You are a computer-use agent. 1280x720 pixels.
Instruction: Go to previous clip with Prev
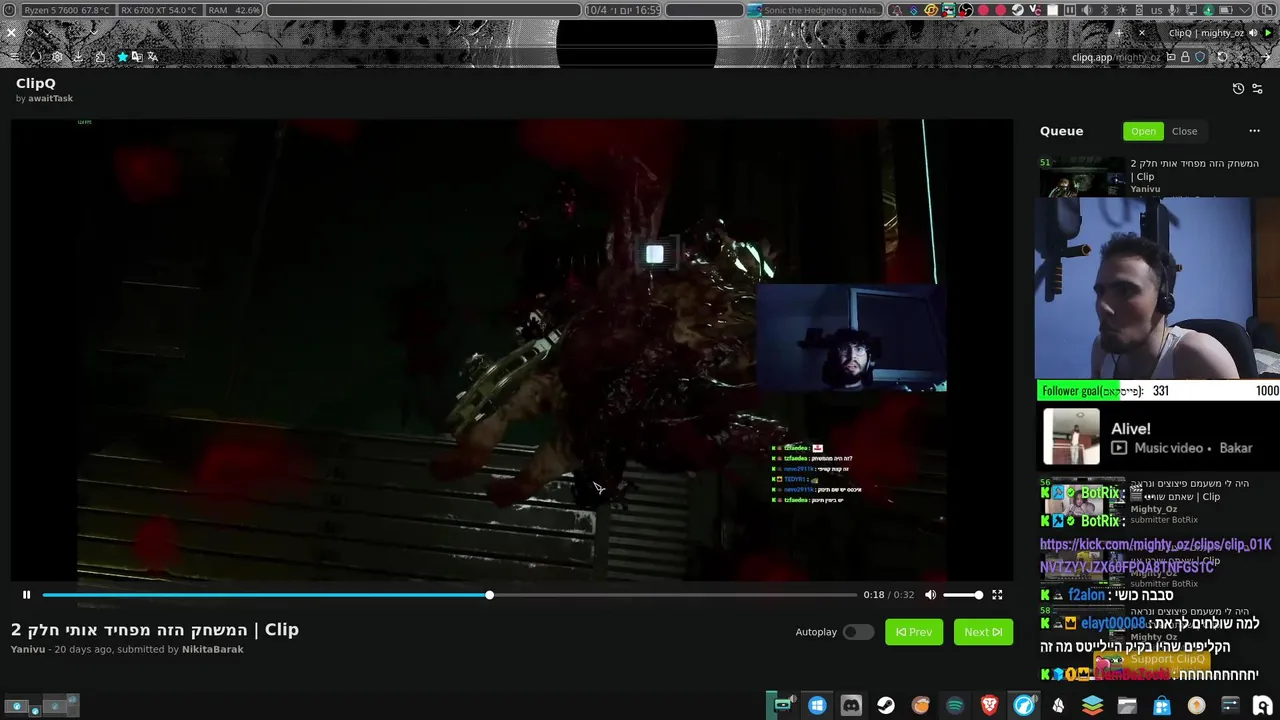click(x=914, y=632)
